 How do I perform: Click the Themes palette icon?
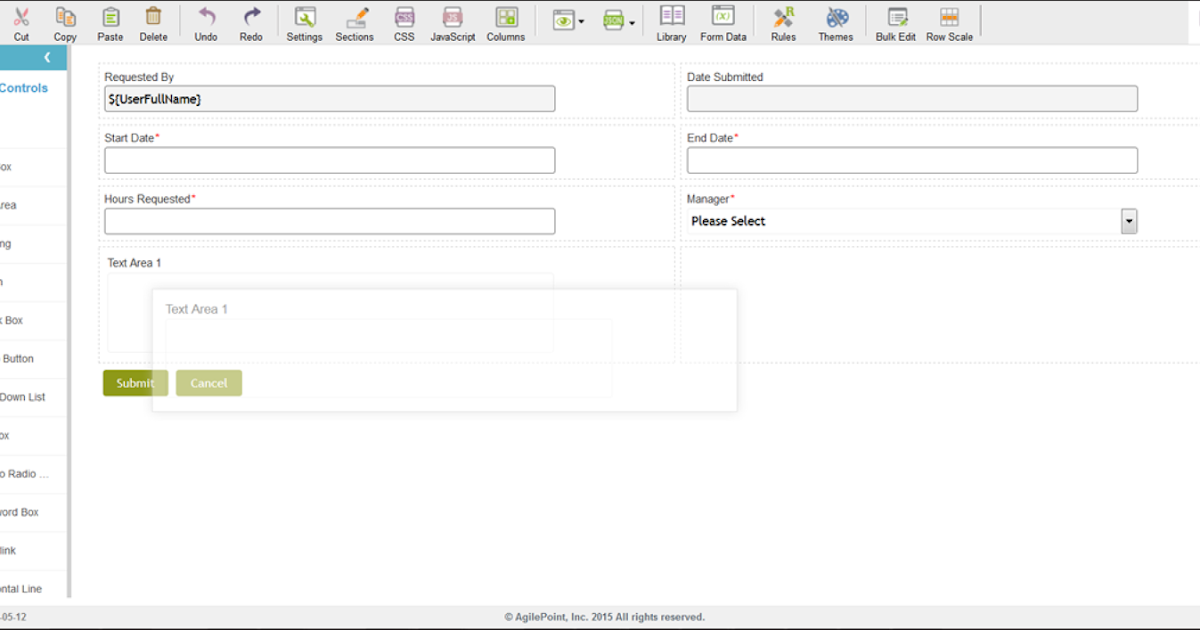[x=836, y=22]
